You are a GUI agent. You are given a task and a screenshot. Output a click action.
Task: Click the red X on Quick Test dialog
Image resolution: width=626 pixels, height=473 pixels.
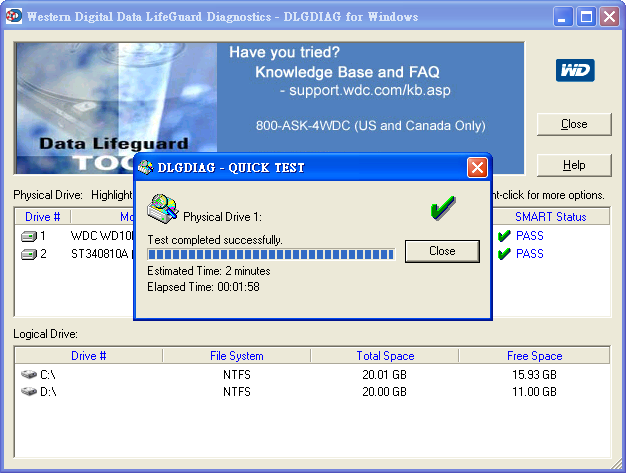pyautogui.click(x=477, y=168)
